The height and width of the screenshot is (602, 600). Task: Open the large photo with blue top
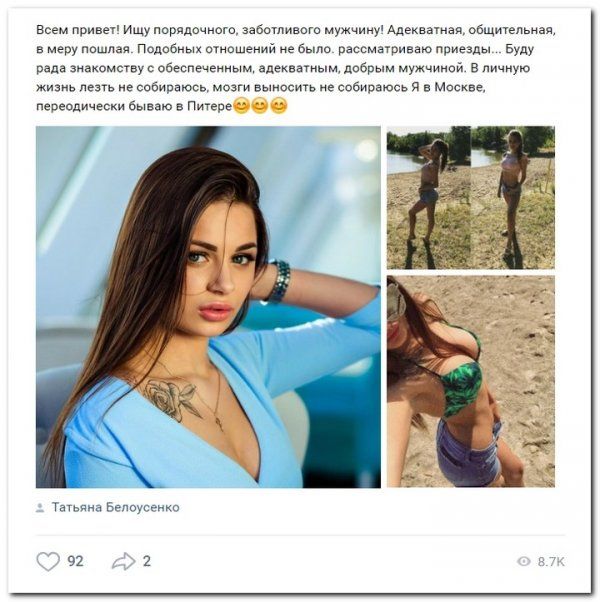208,307
